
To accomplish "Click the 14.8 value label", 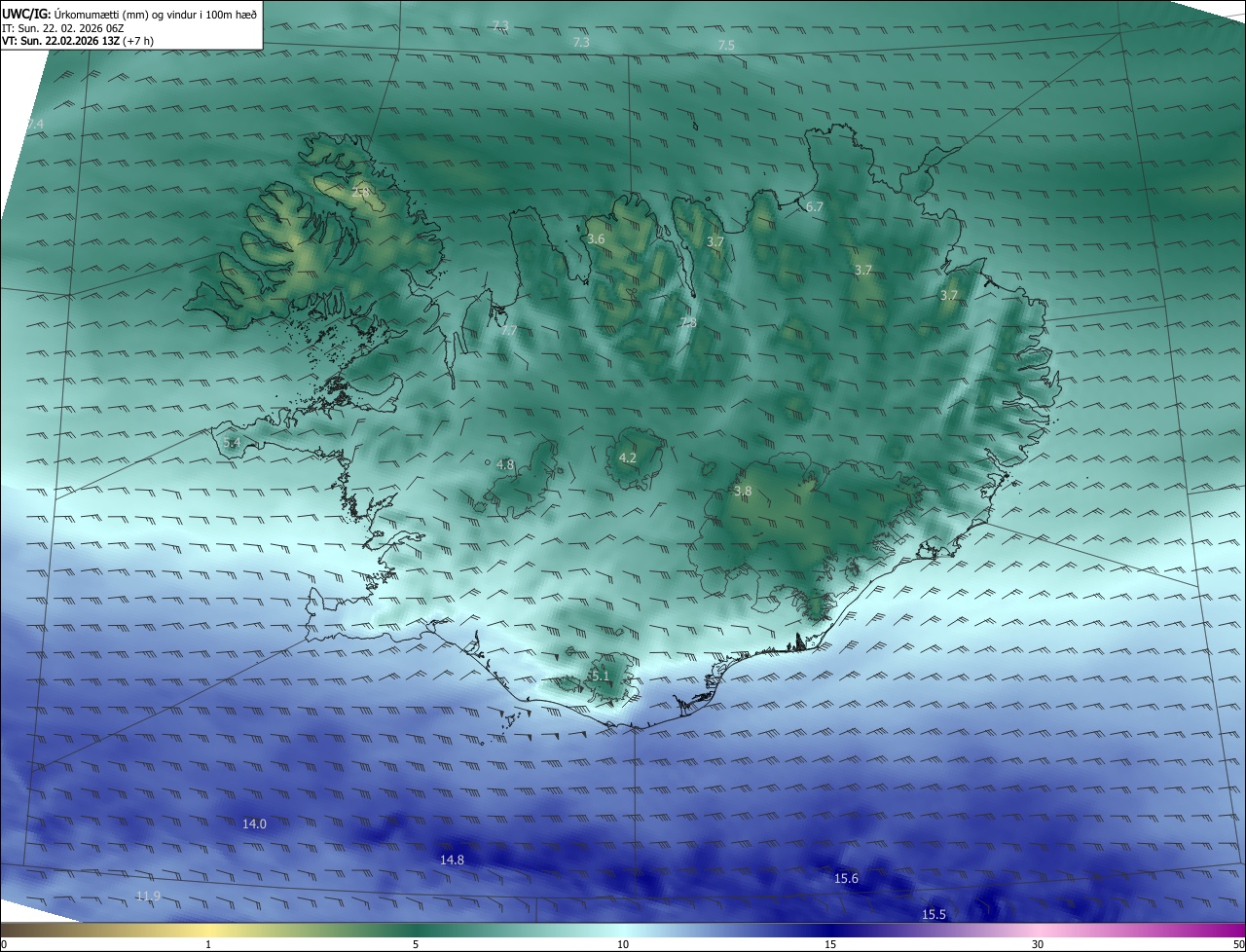I will click(x=452, y=860).
